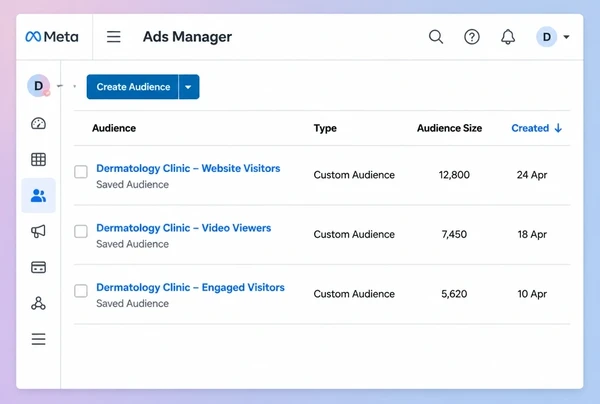Click the Created sort arrow icon
Image resolution: width=600 pixels, height=404 pixels.
(x=558, y=128)
